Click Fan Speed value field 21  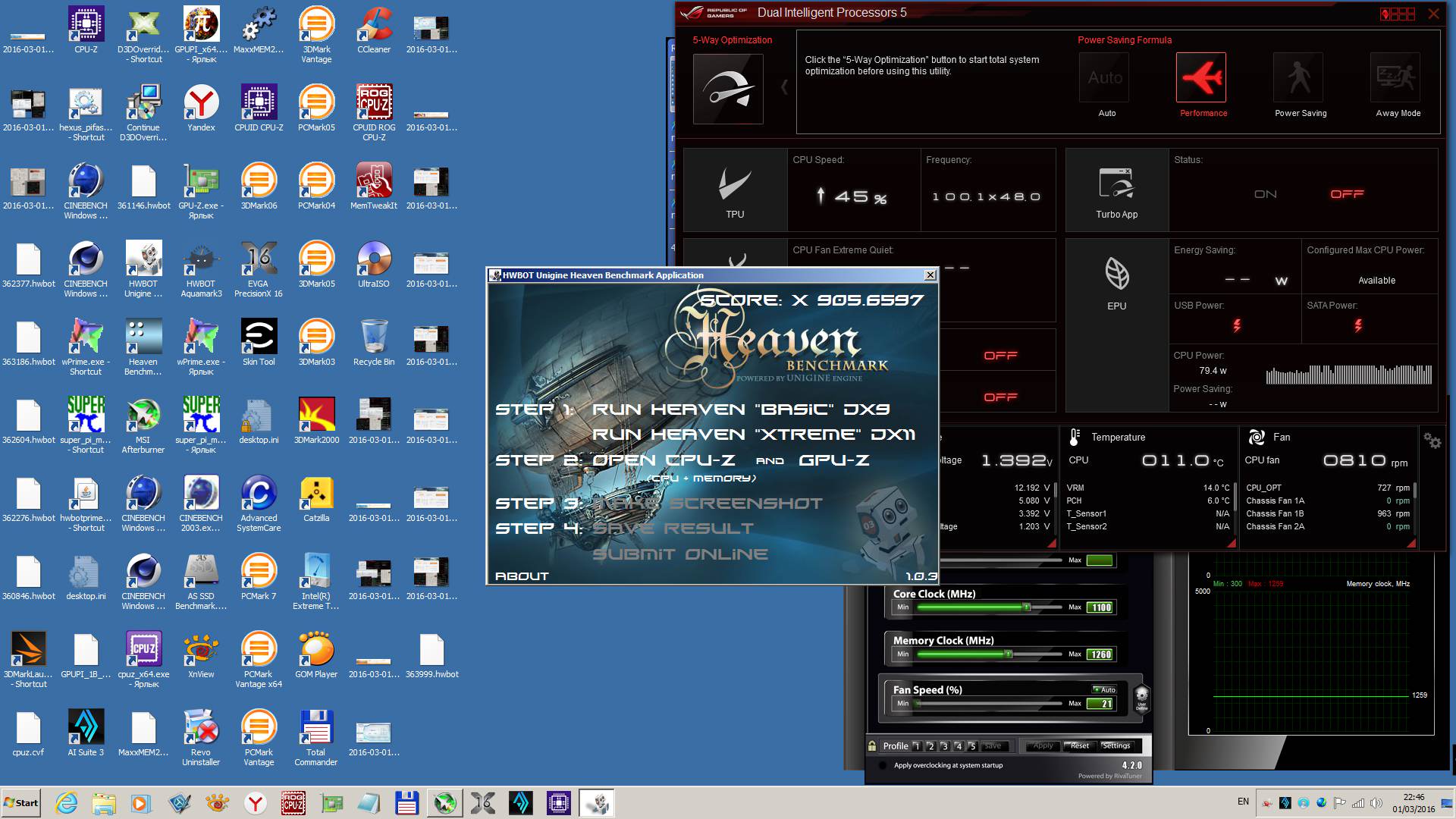tap(1101, 704)
